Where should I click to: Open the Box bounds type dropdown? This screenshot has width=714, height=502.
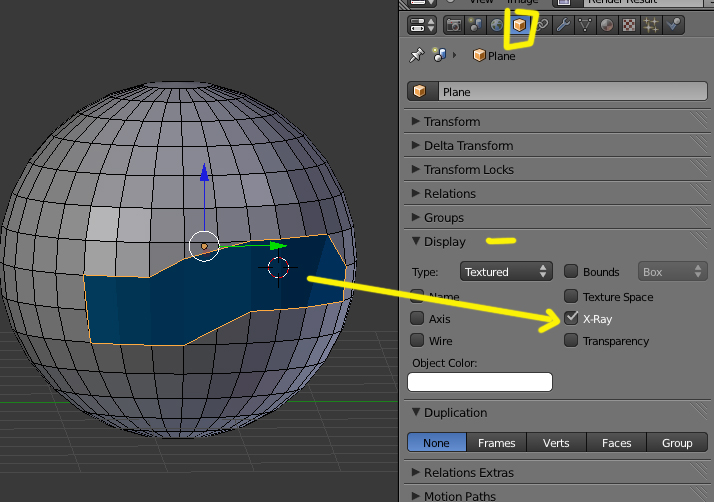pos(673,271)
